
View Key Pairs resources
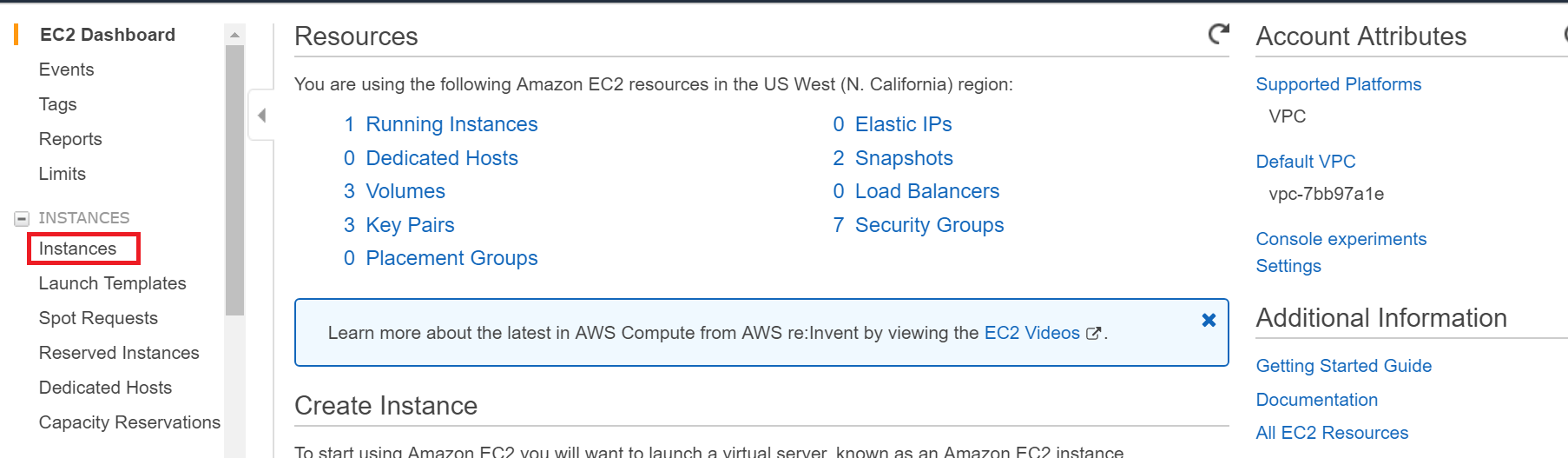point(410,225)
